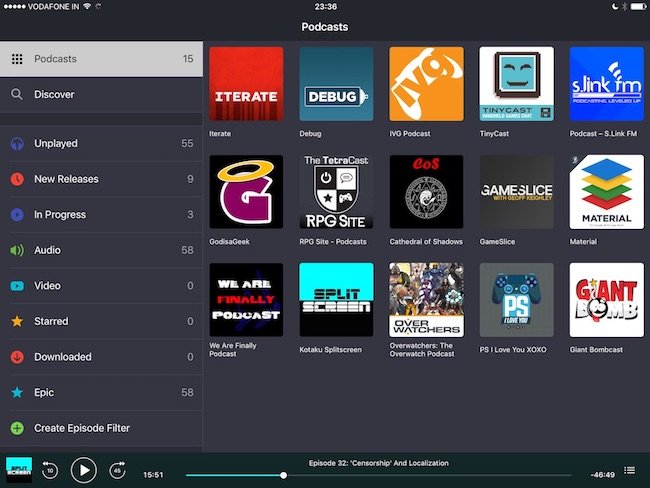This screenshot has width=650, height=488.
Task: Click the Podcasts count 15
Action: [x=188, y=59]
